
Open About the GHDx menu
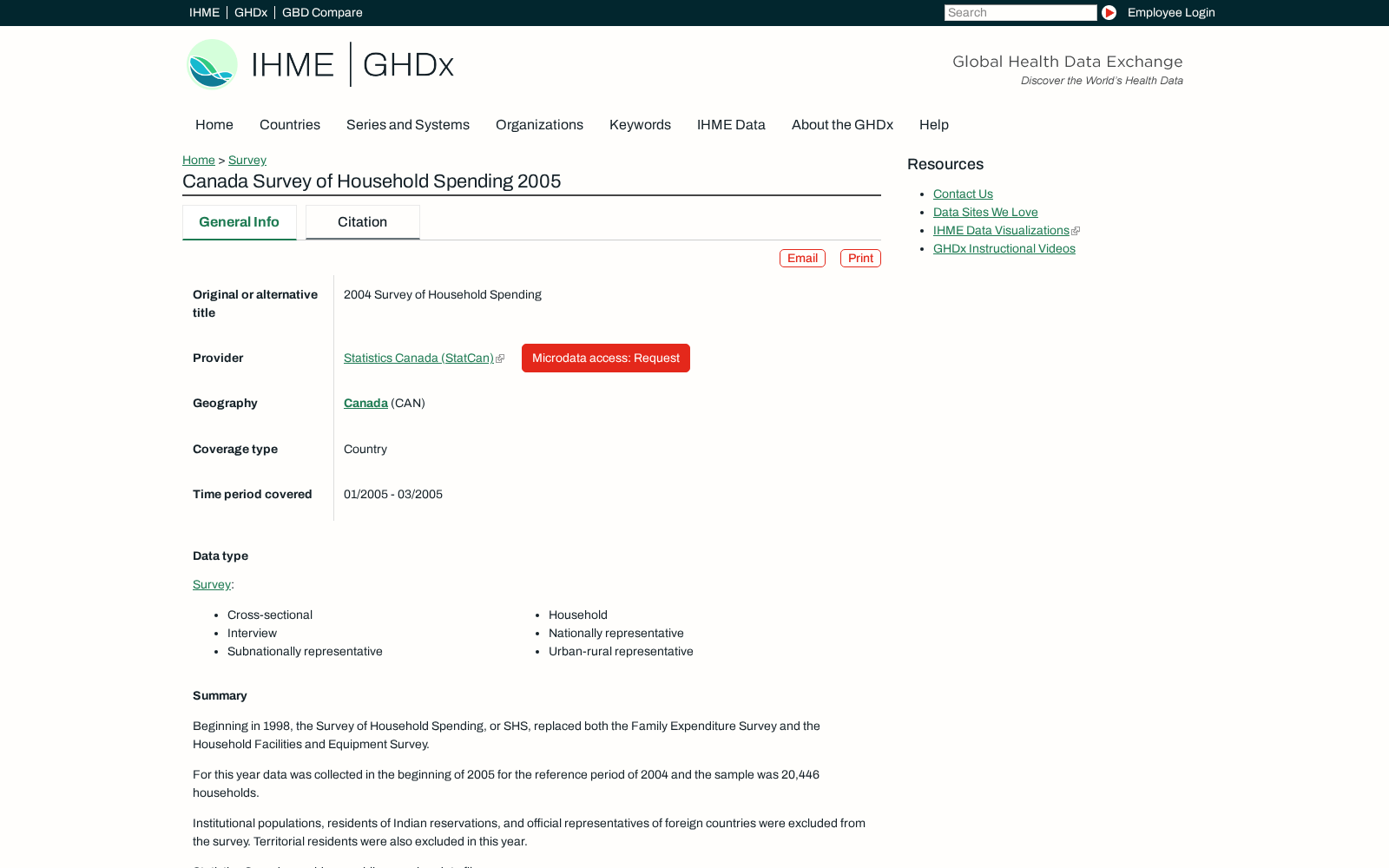pyautogui.click(x=842, y=125)
